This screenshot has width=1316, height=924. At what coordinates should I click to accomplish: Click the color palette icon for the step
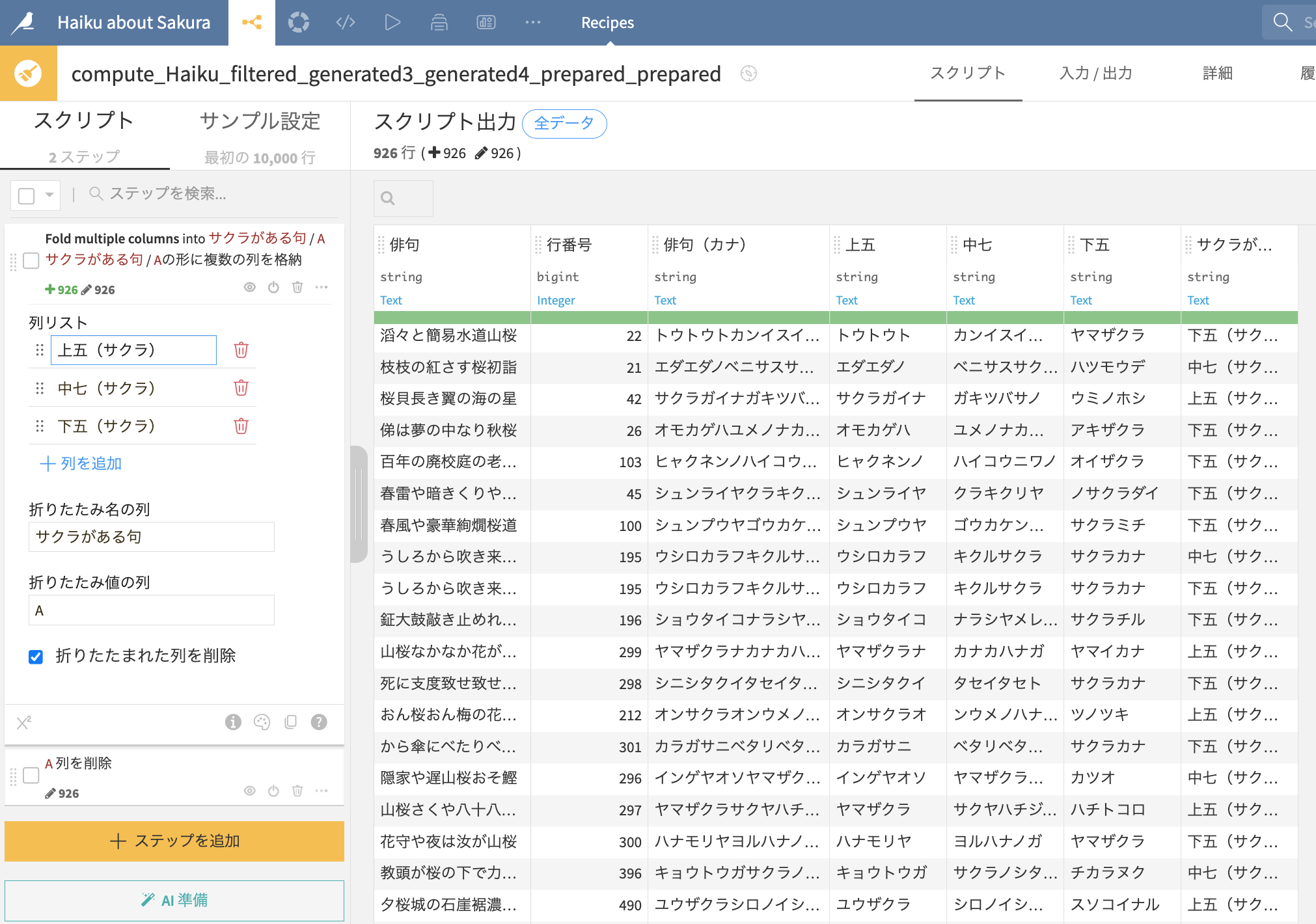[x=262, y=722]
